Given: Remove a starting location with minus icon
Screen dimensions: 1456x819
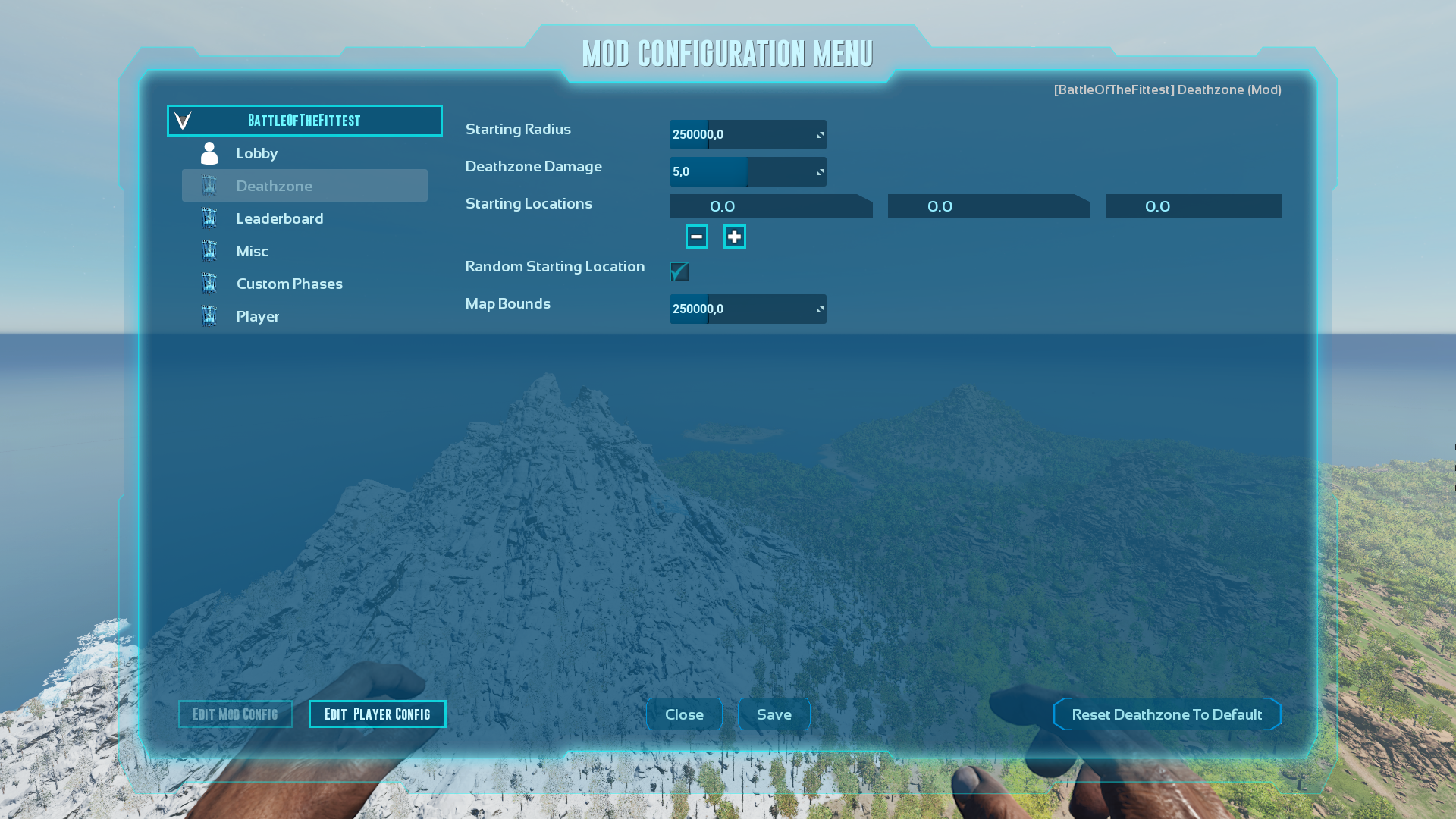Looking at the screenshot, I should tap(696, 237).
